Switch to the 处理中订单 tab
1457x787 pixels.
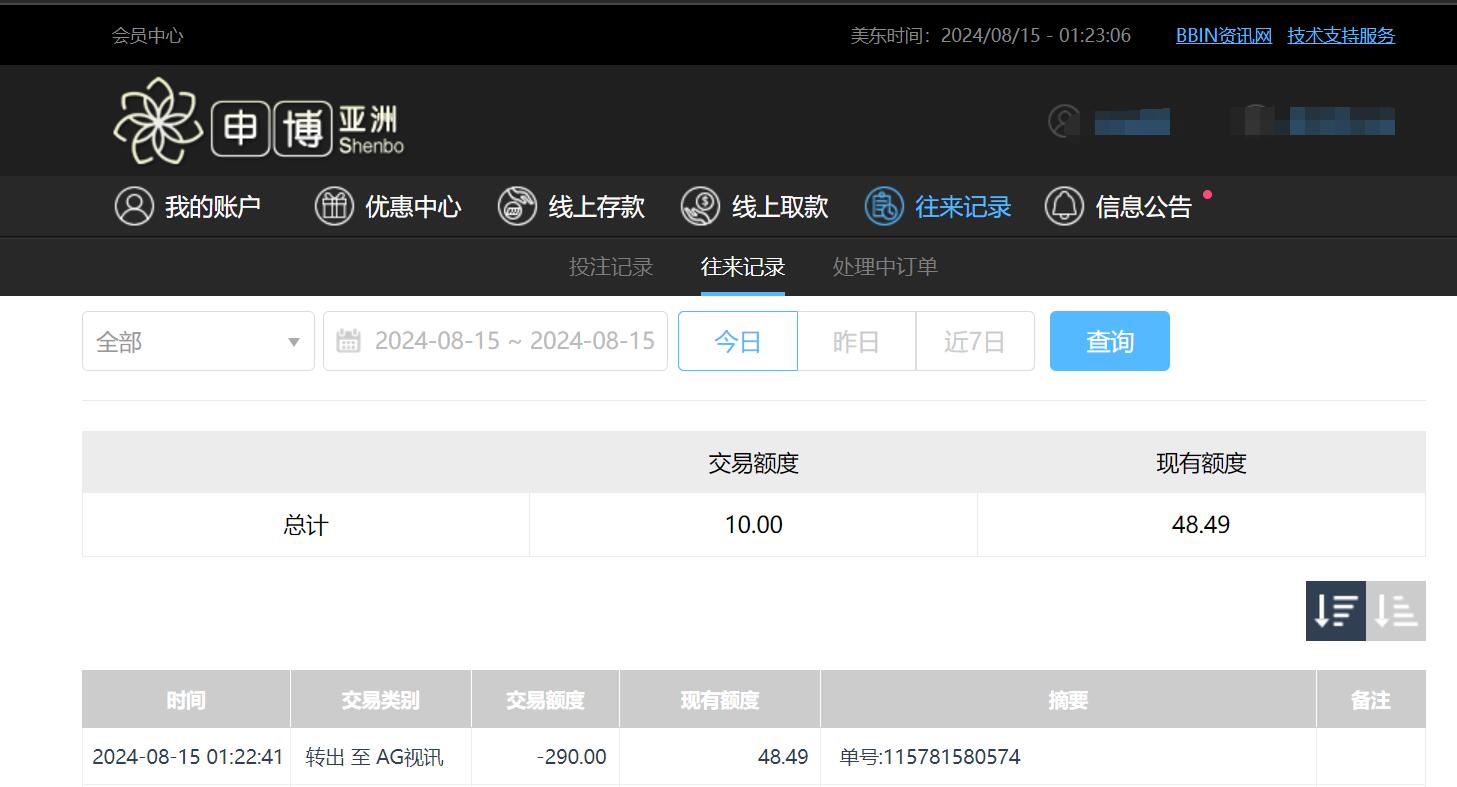(882, 266)
